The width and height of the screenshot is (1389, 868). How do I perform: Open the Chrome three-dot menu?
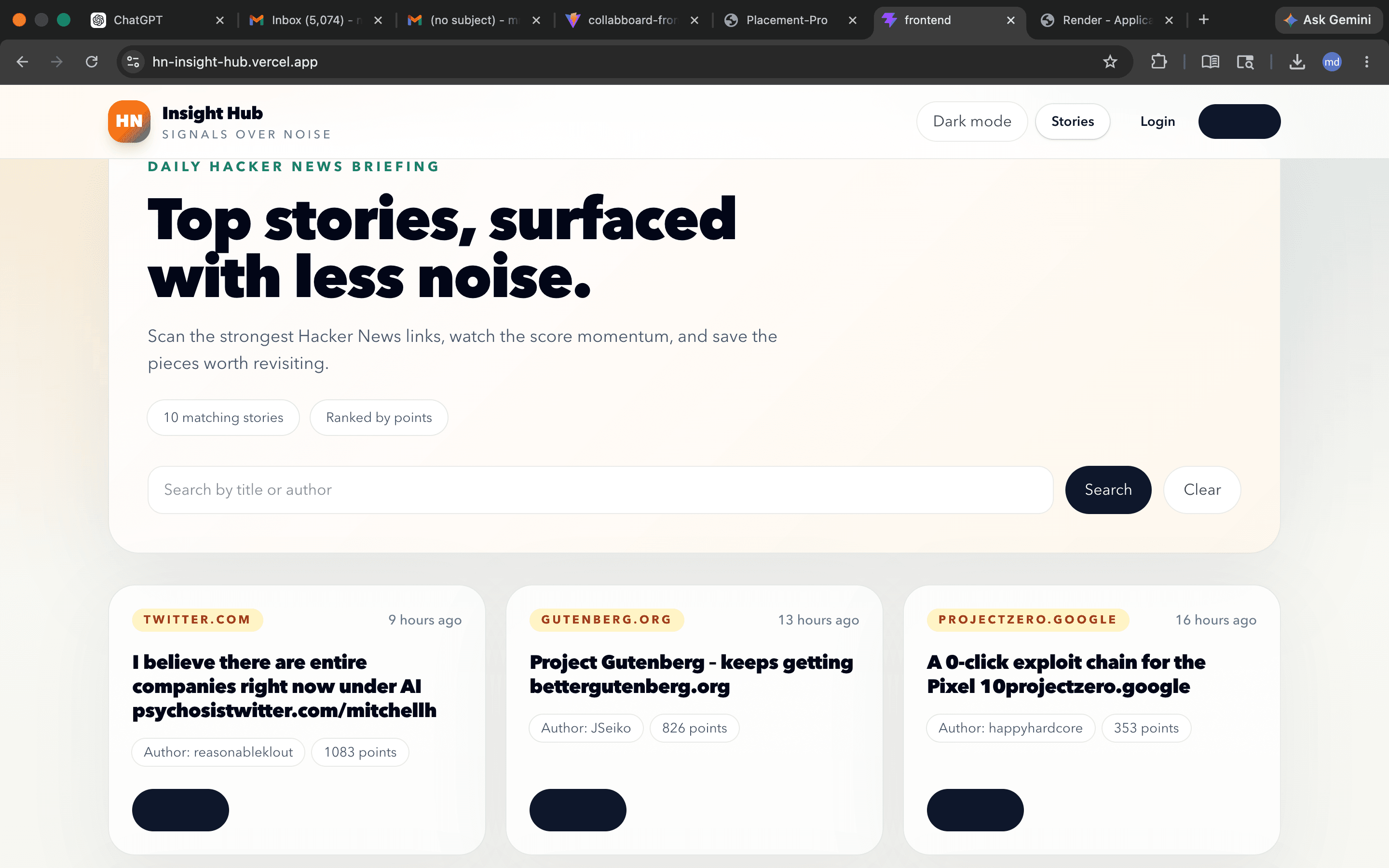tap(1367, 61)
